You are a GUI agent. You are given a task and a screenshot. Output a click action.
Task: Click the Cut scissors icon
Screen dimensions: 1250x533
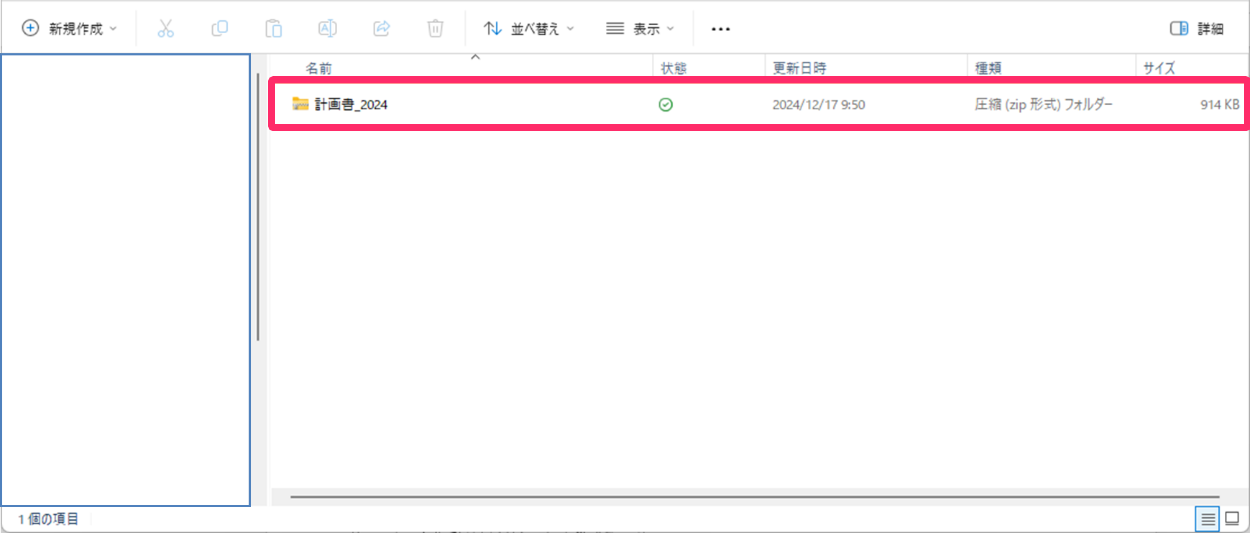(x=166, y=29)
